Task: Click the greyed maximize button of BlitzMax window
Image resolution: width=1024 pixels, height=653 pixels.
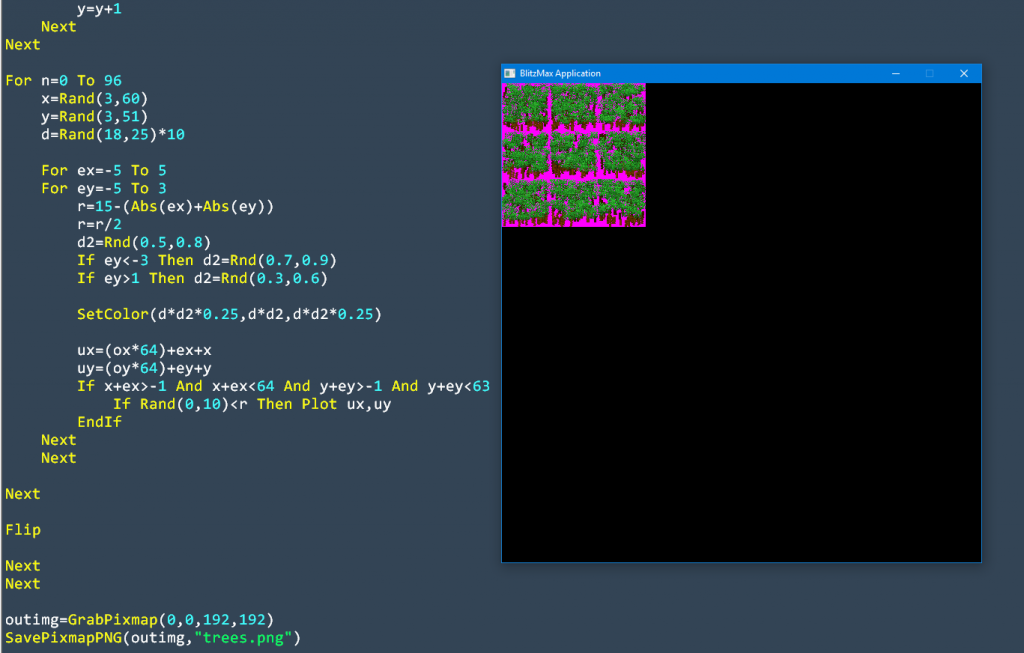Action: [930, 73]
